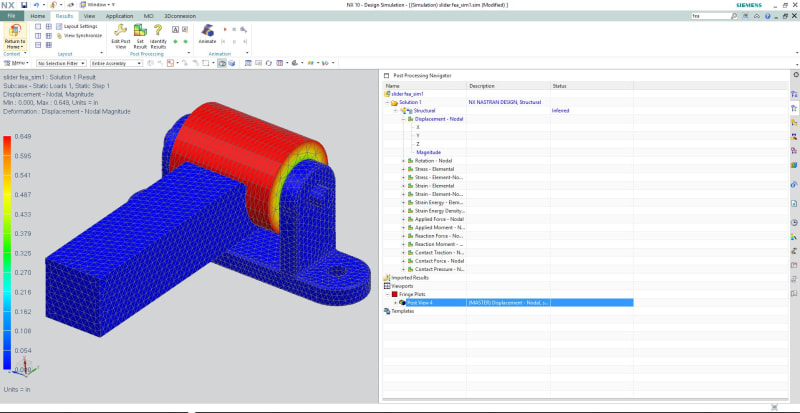Click the Undo arrow icon
Image resolution: width=800 pixels, height=413 pixels.
(36, 4)
